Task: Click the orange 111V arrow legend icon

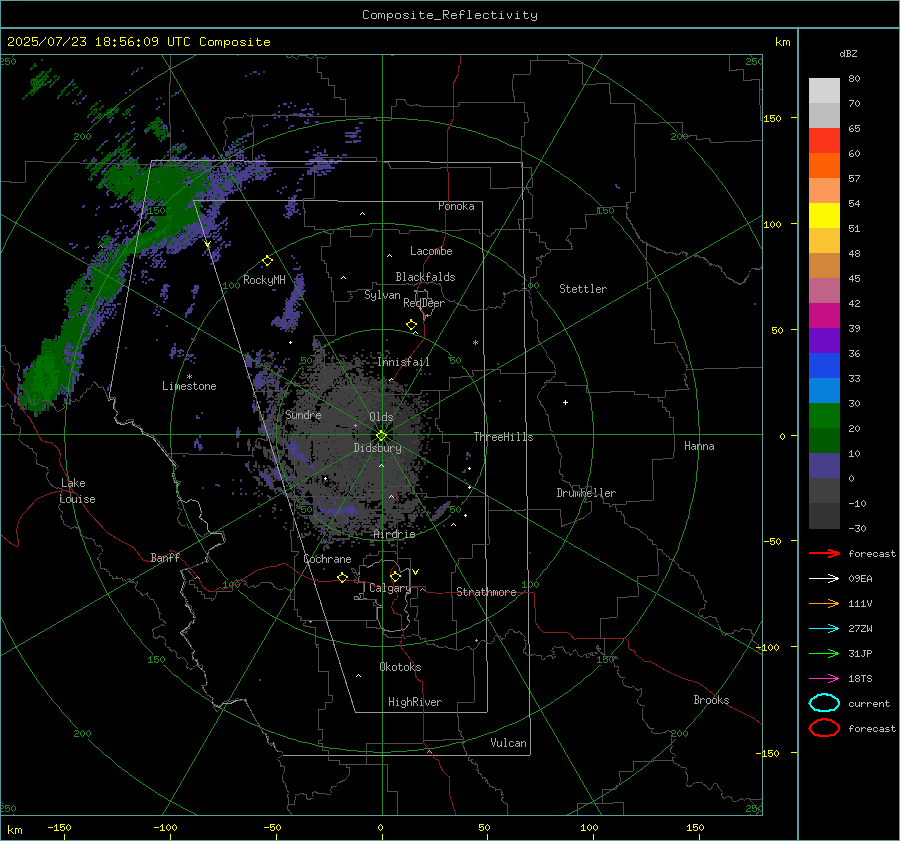Action: [x=824, y=603]
